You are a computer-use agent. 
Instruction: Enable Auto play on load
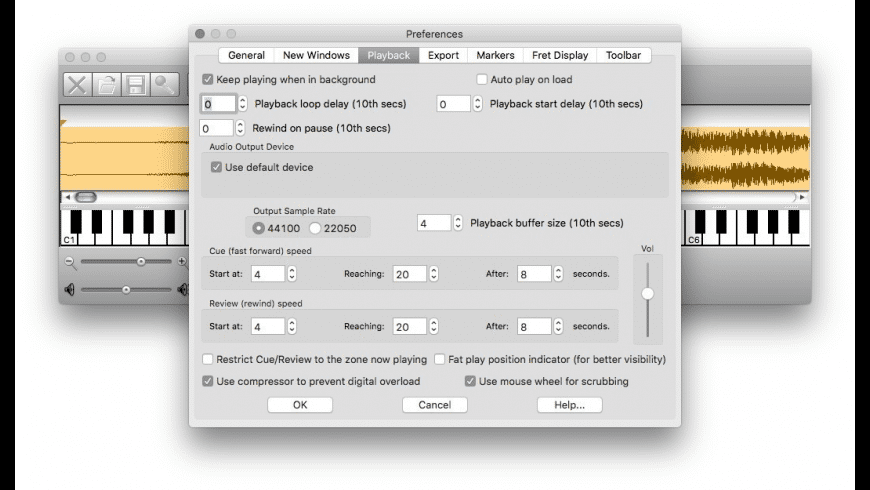482,79
